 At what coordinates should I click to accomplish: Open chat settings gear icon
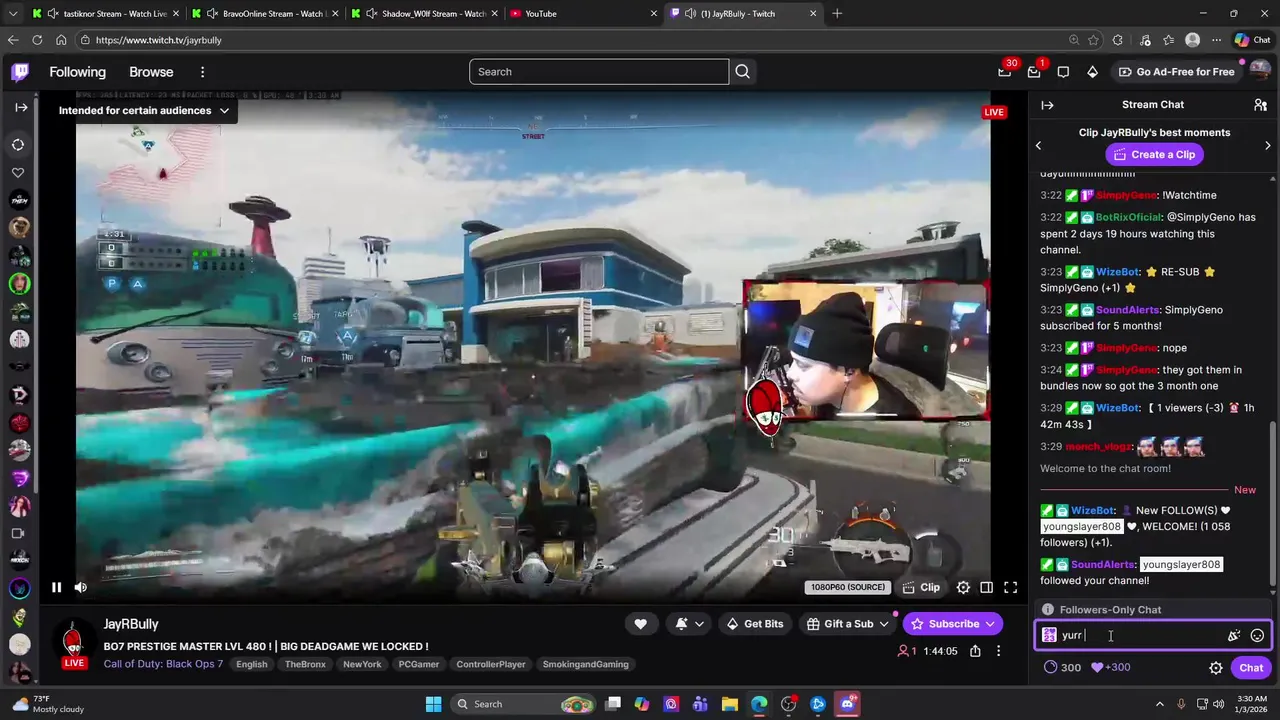coord(1216,668)
